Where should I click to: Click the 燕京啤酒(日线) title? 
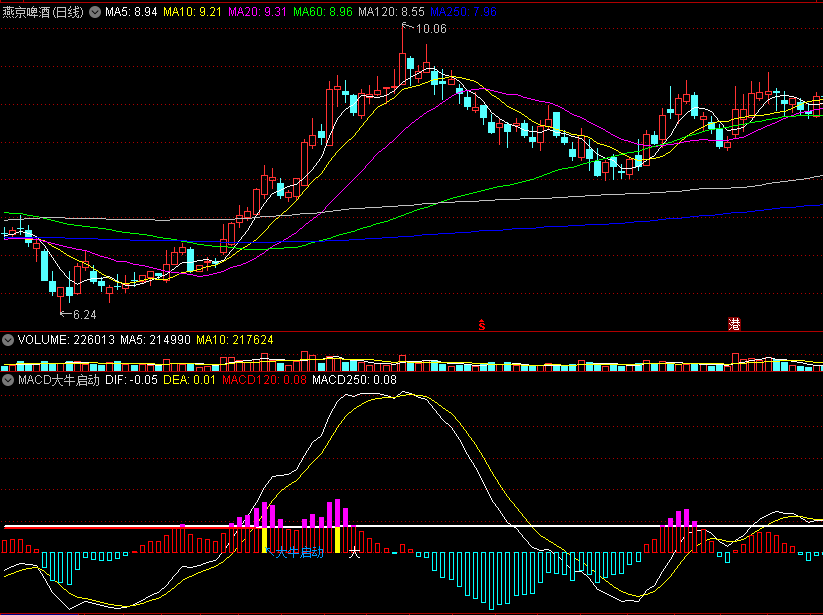click(x=43, y=12)
